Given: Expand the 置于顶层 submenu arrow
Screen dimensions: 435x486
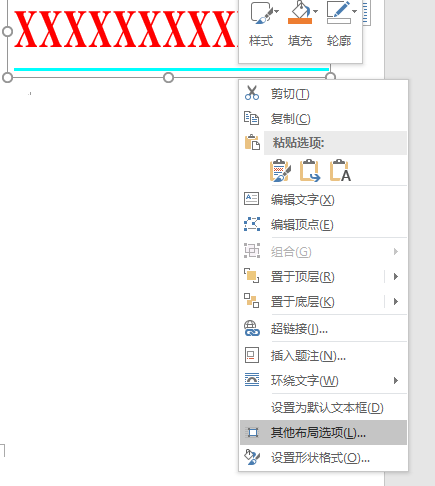Looking at the screenshot, I should pos(396,276).
